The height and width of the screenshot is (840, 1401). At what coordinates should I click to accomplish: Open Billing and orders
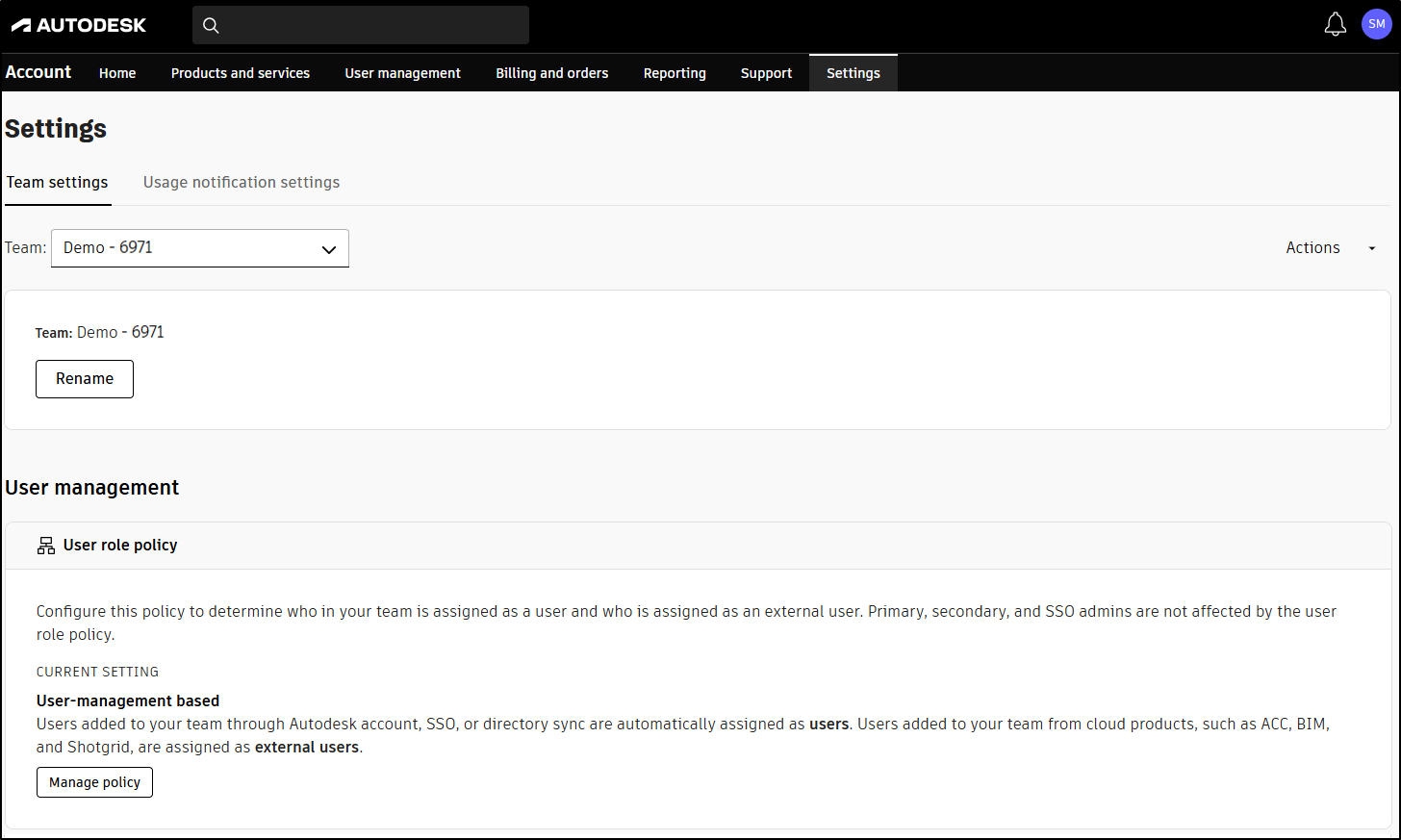point(552,73)
